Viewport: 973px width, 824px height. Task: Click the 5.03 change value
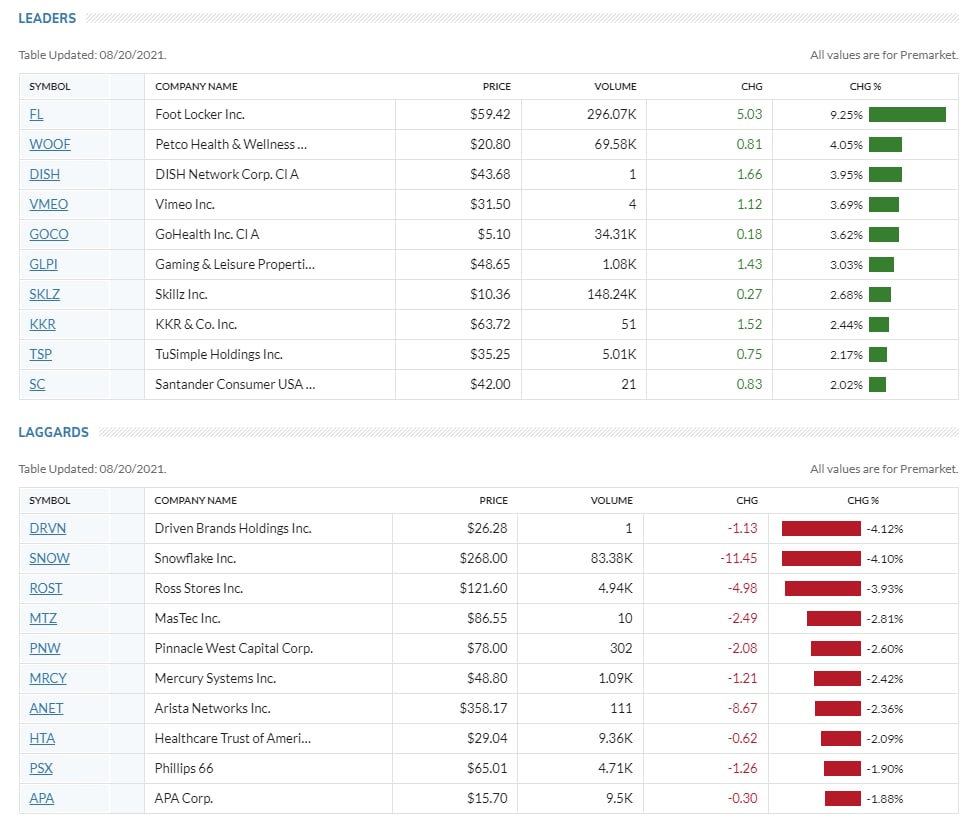click(749, 115)
